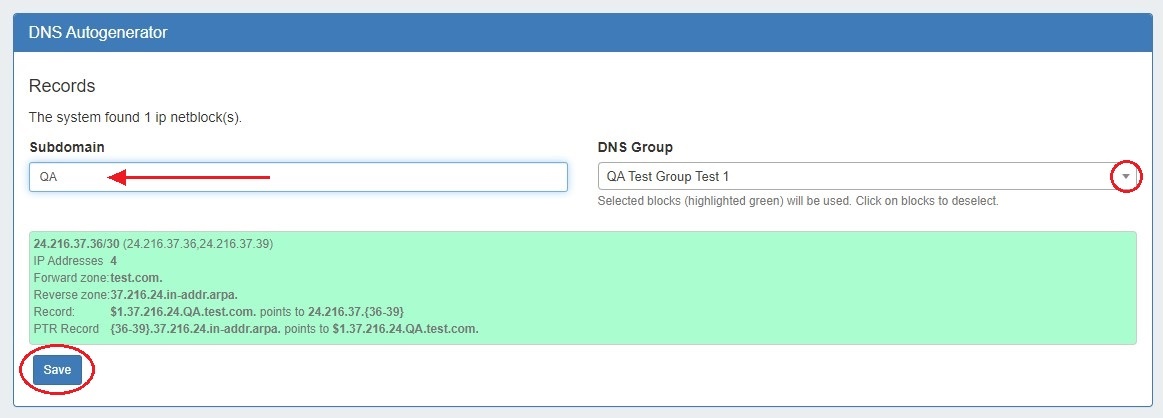Viewport: 1163px width, 418px height.
Task: Click the 'Selected blocks (highlighted green)' help text
Action: coord(798,201)
